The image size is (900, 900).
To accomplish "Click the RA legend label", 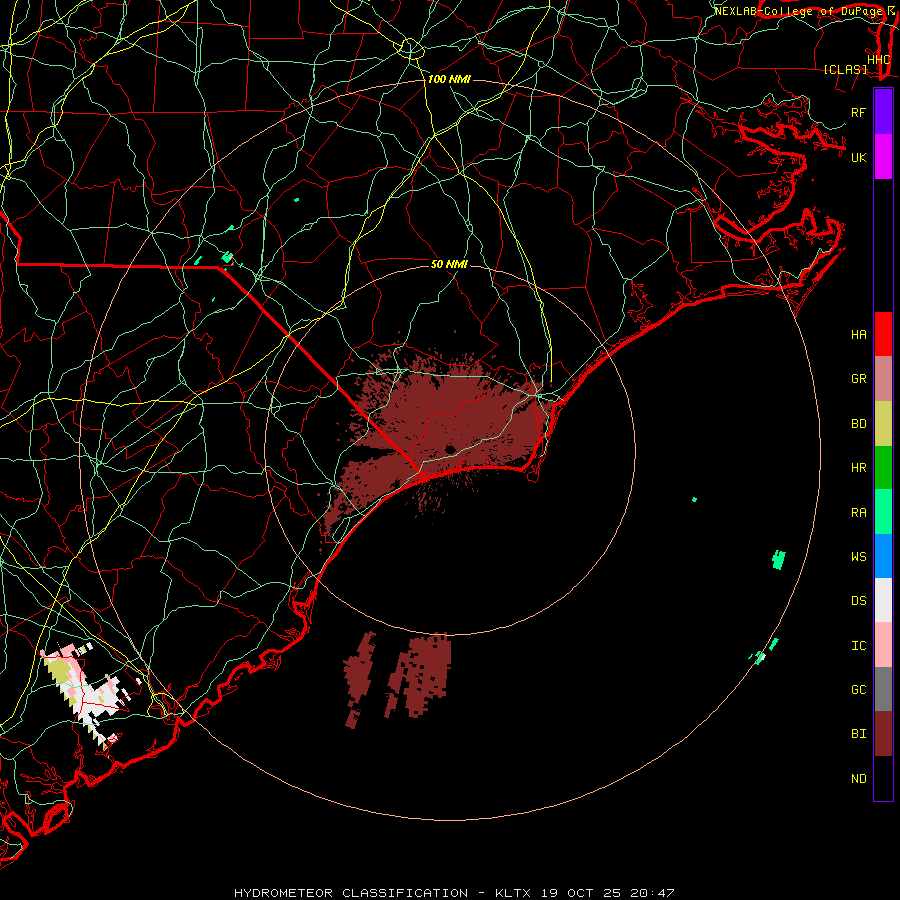I will pyautogui.click(x=858, y=513).
